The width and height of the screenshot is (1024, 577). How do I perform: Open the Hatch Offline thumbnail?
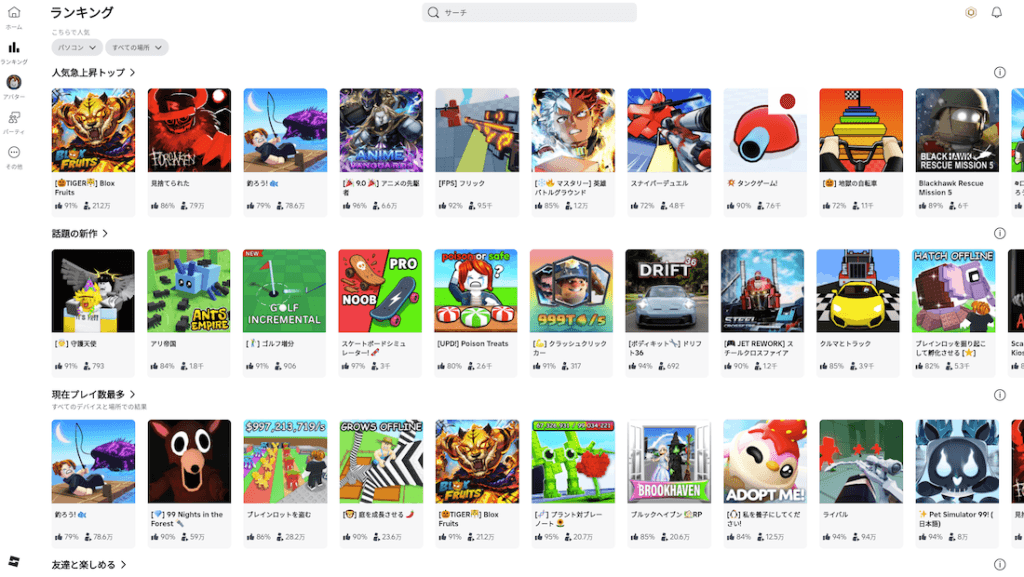coord(953,290)
